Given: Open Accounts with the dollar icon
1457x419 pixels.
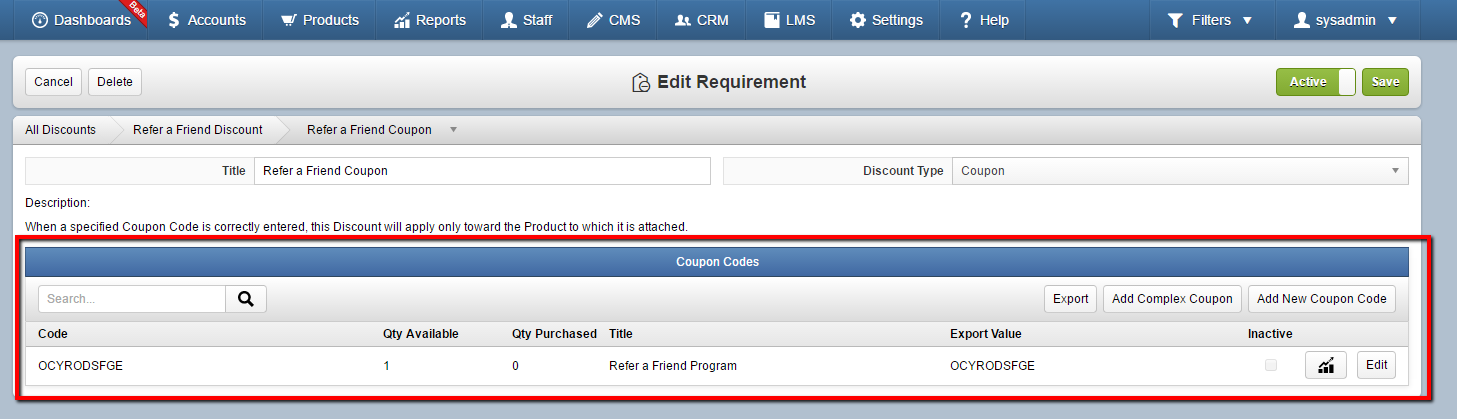Looking at the screenshot, I should pyautogui.click(x=205, y=20).
